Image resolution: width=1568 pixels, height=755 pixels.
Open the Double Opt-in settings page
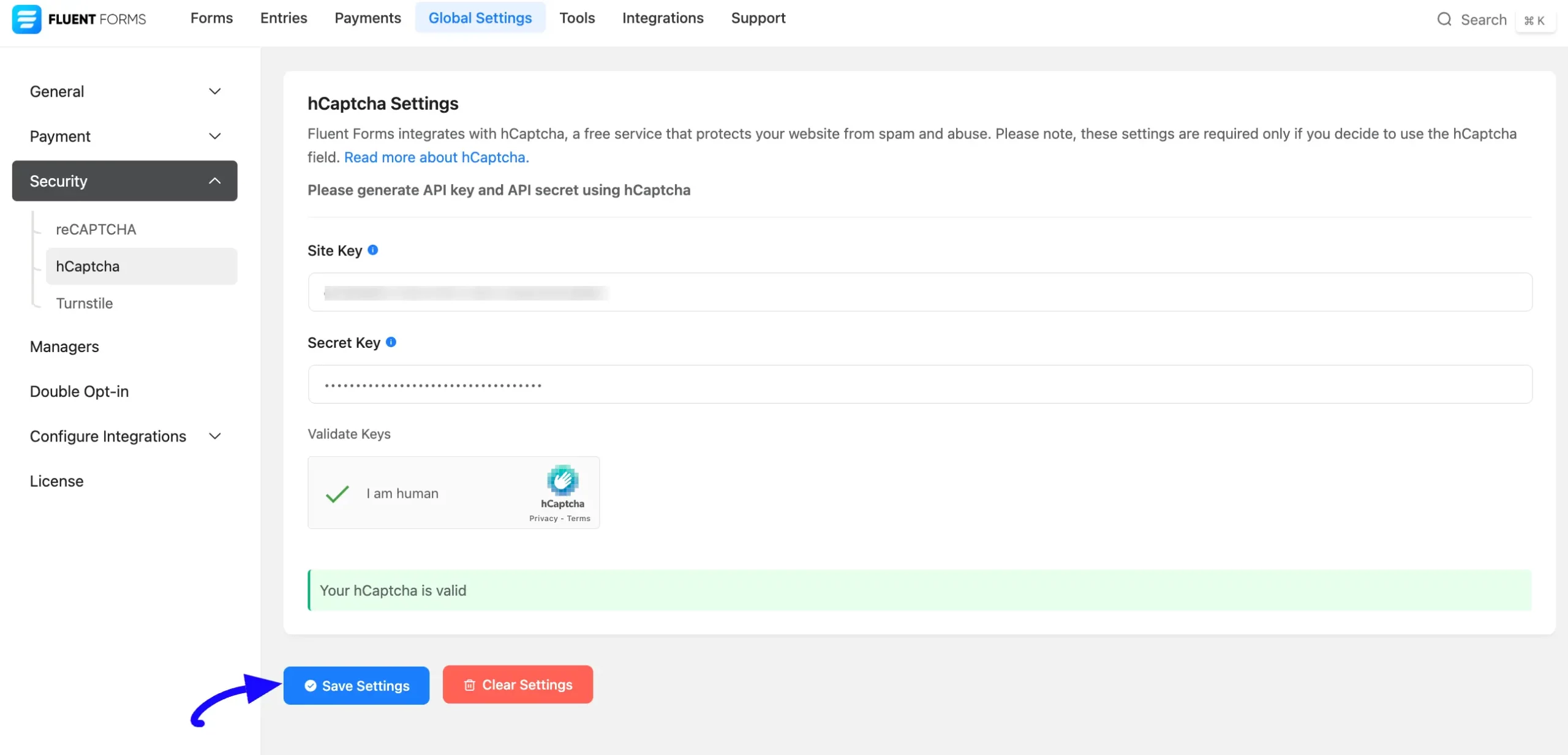pyautogui.click(x=80, y=391)
